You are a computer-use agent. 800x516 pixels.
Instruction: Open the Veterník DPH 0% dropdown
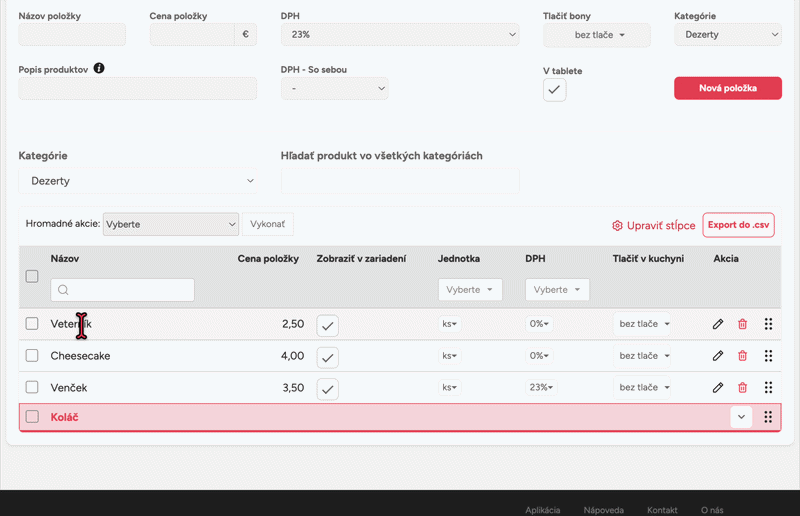pyautogui.click(x=539, y=324)
